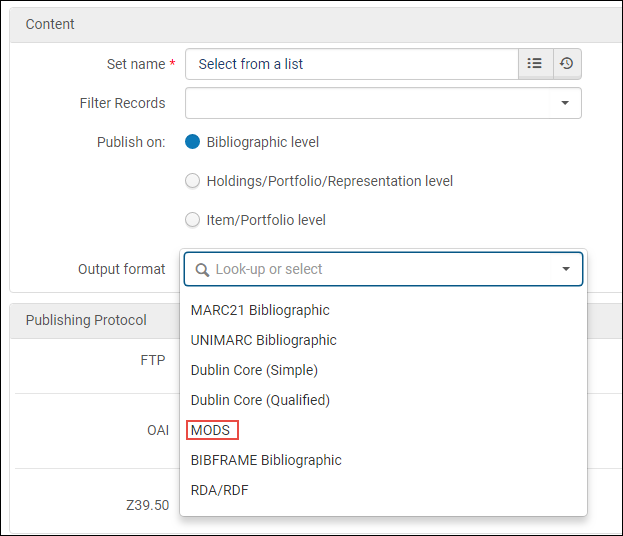Screen dimensions: 623x536
Task: Choose UNIMARC Bibliographic output format
Action: [x=264, y=340]
